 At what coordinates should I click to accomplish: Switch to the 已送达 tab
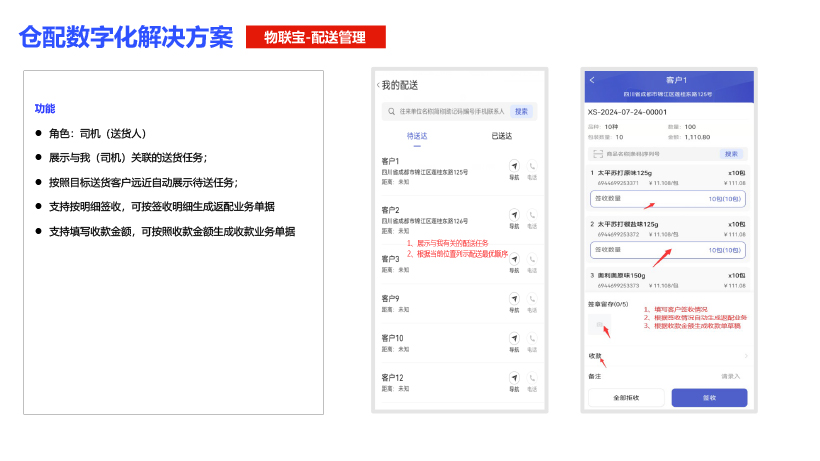pyautogui.click(x=501, y=136)
